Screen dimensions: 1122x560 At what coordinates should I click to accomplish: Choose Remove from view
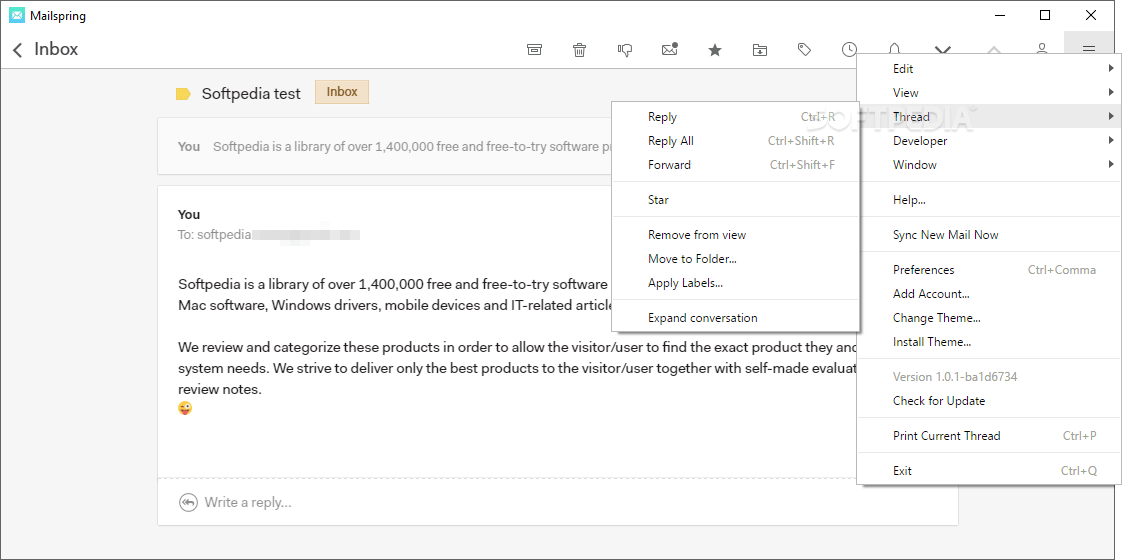click(x=736, y=235)
